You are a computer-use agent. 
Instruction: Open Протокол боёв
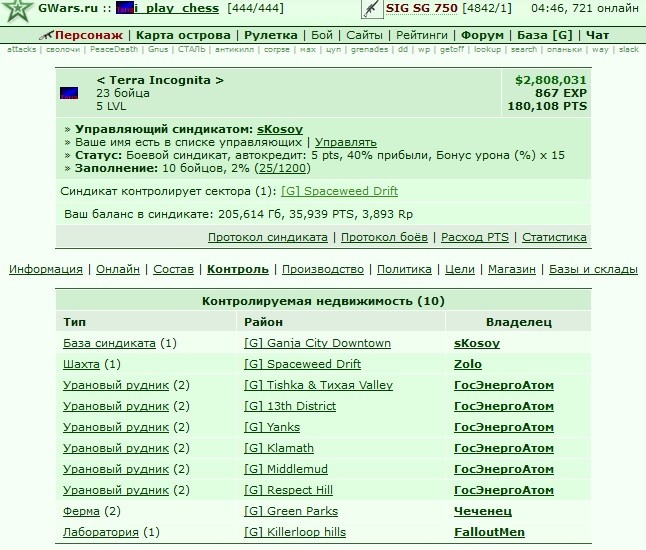coord(384,237)
